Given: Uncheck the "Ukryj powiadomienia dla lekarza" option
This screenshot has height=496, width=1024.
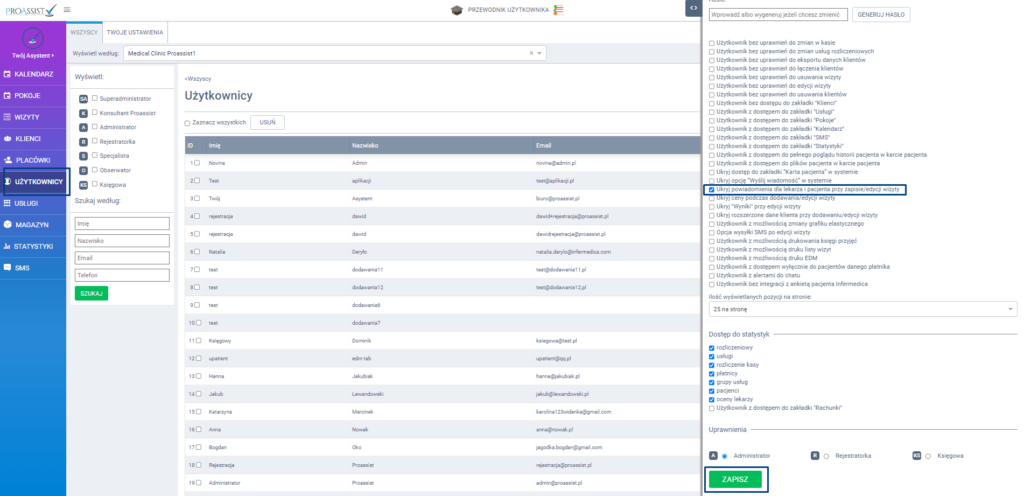Looking at the screenshot, I should coord(711,188).
